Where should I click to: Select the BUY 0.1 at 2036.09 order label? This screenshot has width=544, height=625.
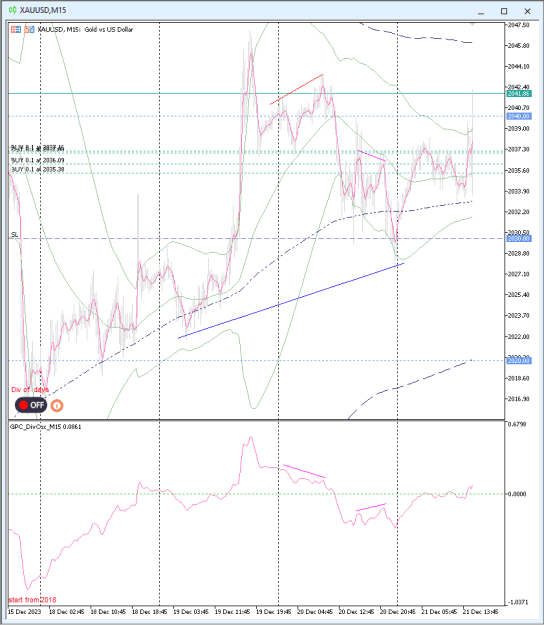(38, 160)
